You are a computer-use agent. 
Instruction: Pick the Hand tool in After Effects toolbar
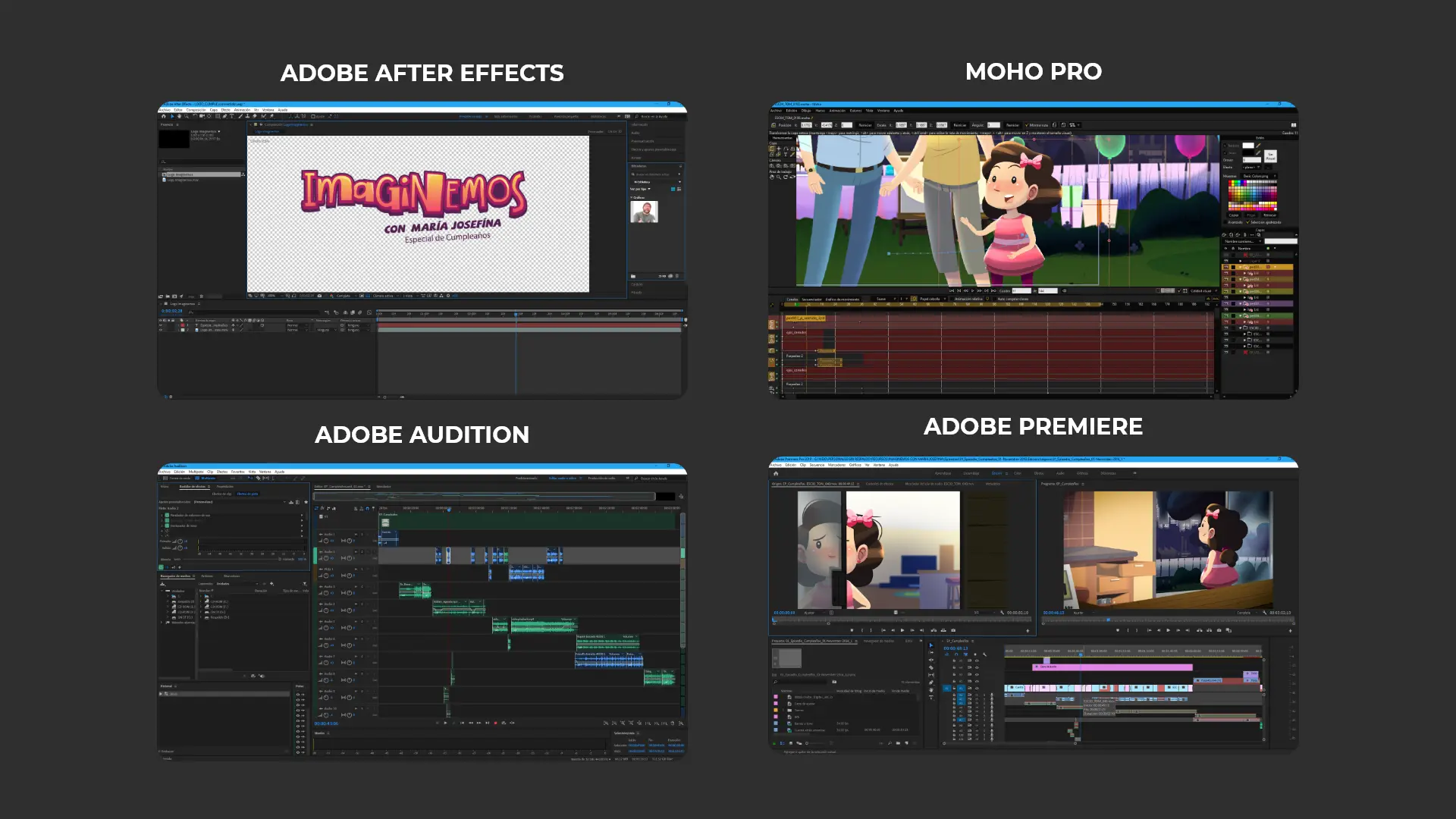(179, 116)
